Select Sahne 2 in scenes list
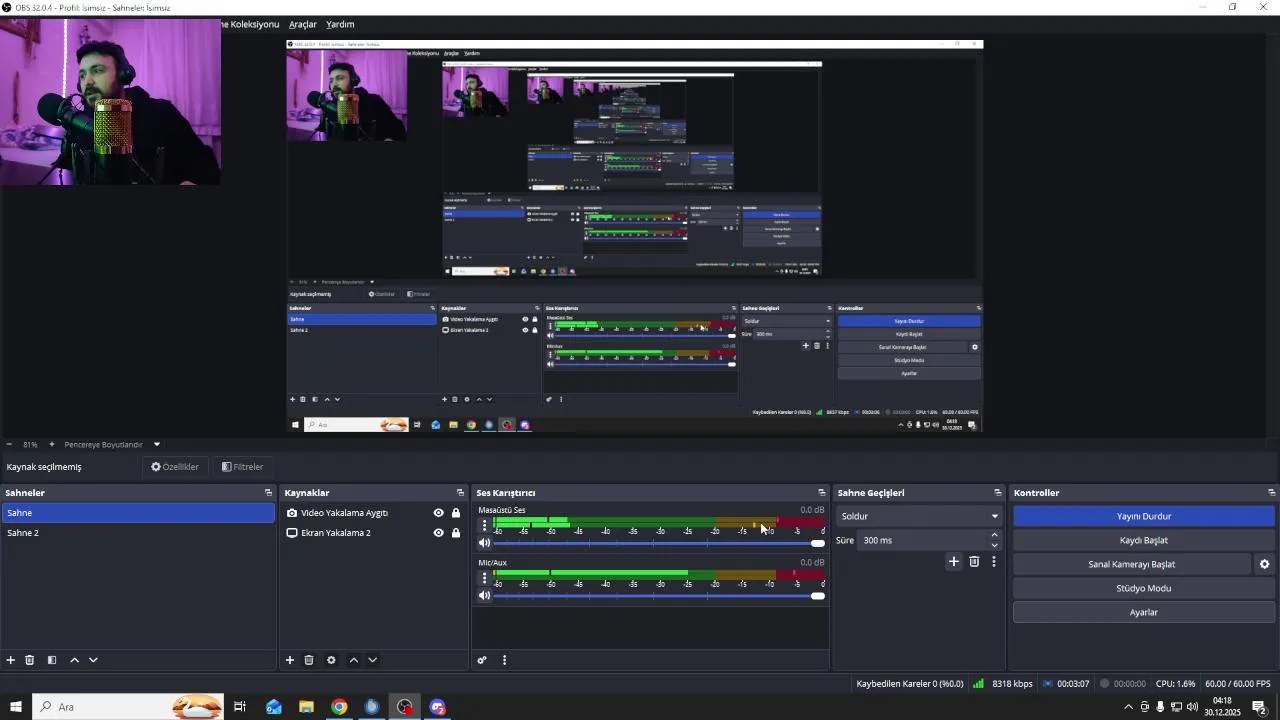This screenshot has width=1280, height=720. (138, 533)
